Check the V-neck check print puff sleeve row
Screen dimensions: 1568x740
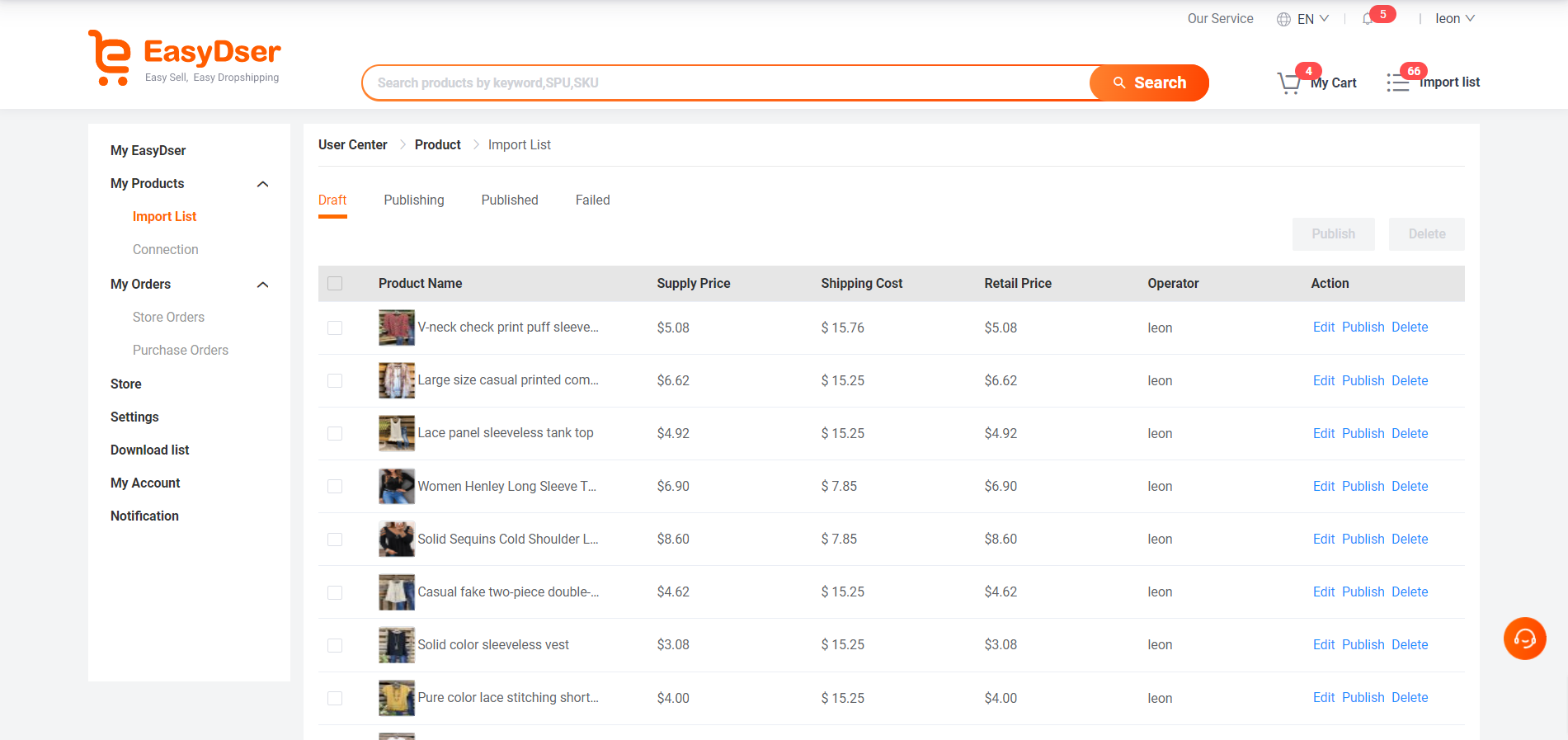335,328
